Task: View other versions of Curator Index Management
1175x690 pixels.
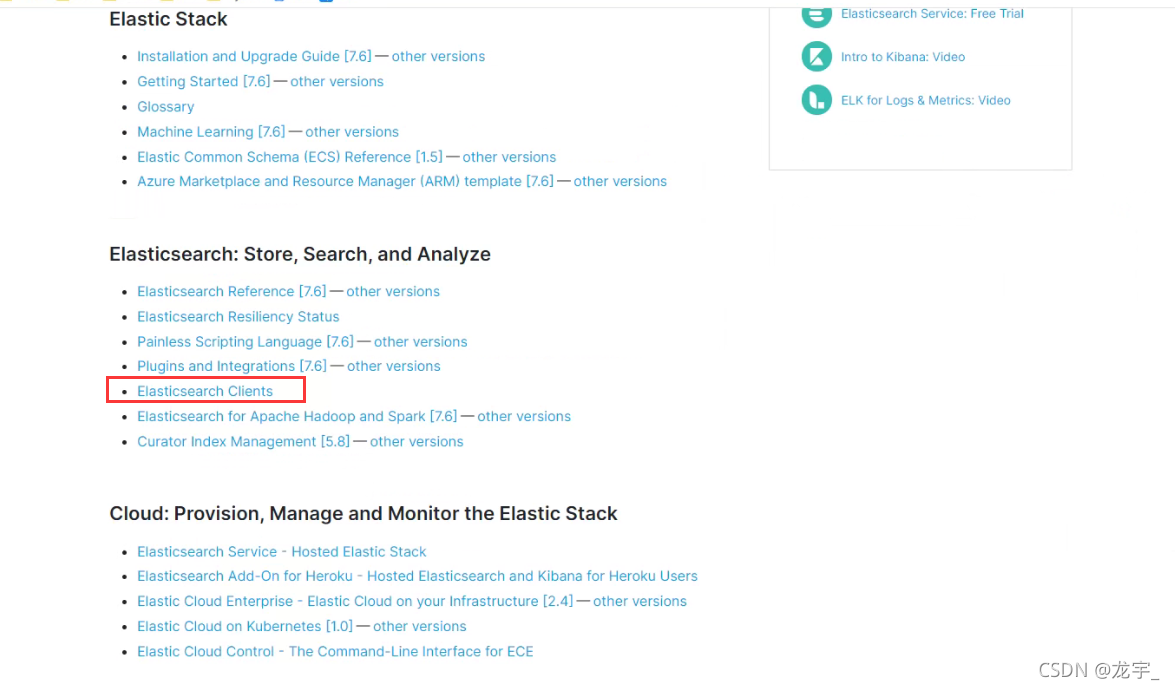Action: click(416, 442)
